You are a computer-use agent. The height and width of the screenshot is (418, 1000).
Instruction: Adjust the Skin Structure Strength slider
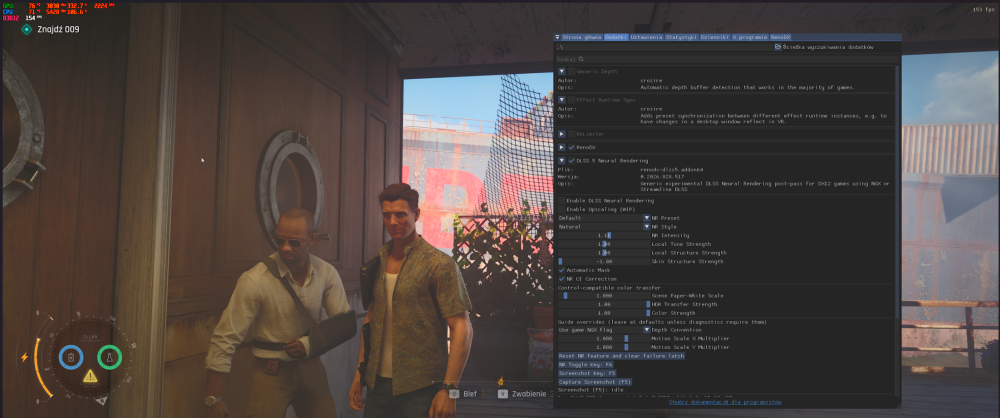coord(604,261)
